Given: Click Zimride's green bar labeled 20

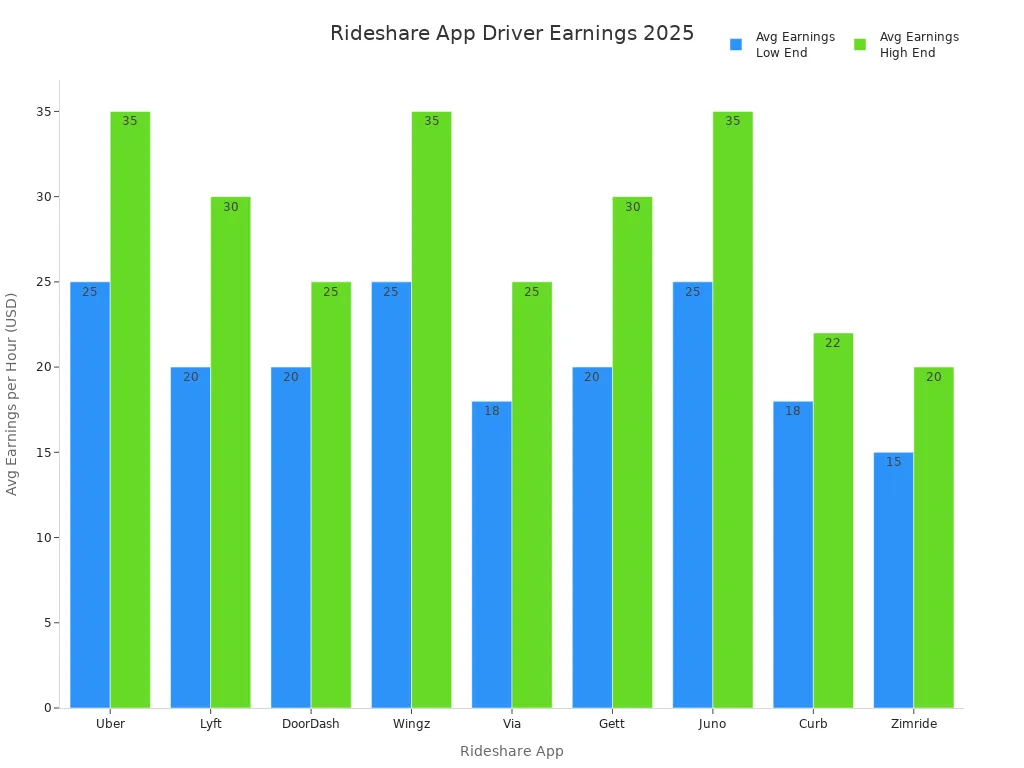Looking at the screenshot, I should (x=934, y=537).
